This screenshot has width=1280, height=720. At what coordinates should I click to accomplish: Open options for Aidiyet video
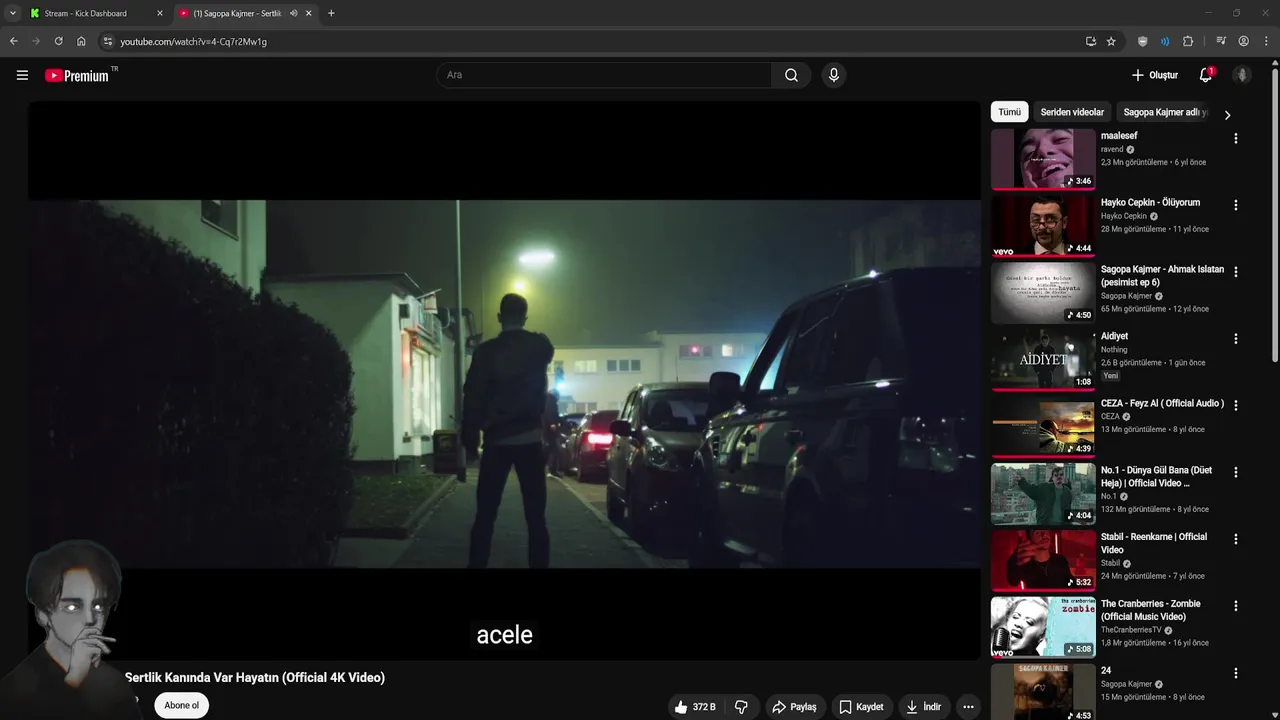pyautogui.click(x=1236, y=339)
